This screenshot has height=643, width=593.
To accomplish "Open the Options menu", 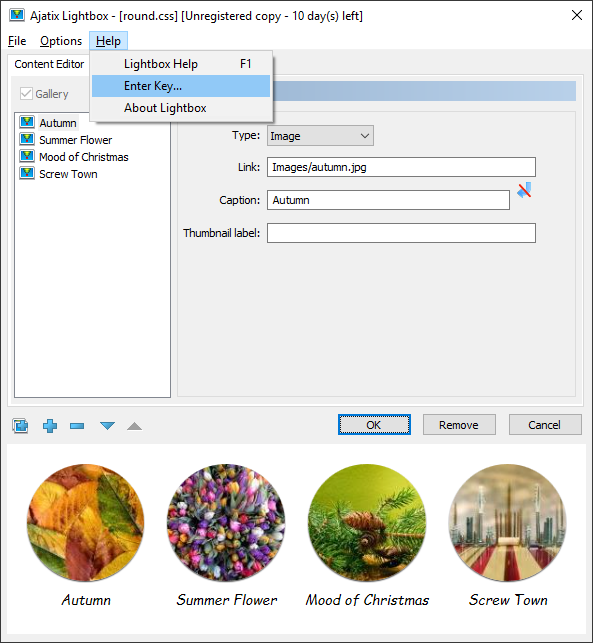I will pos(61,41).
